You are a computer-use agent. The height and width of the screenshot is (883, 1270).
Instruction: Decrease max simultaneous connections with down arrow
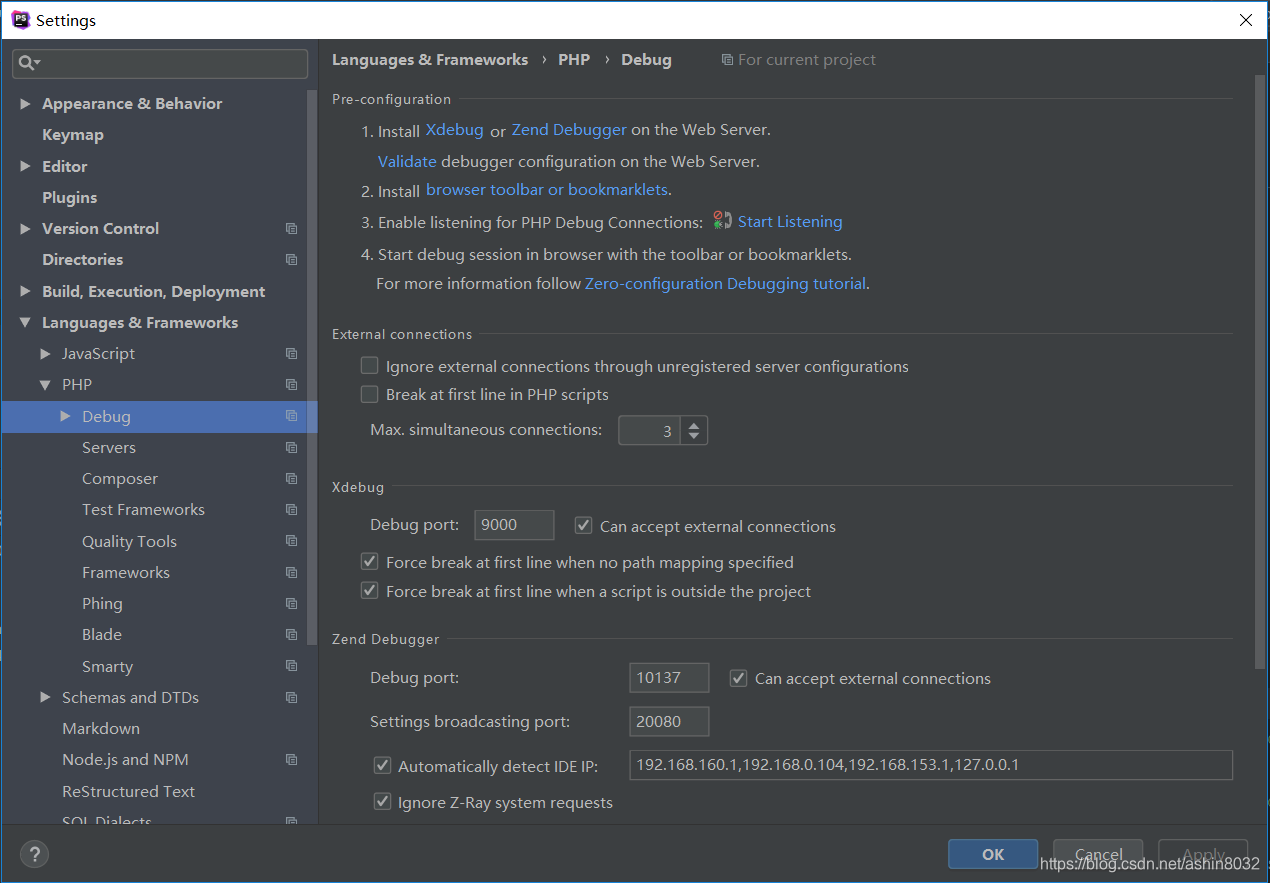tap(694, 437)
